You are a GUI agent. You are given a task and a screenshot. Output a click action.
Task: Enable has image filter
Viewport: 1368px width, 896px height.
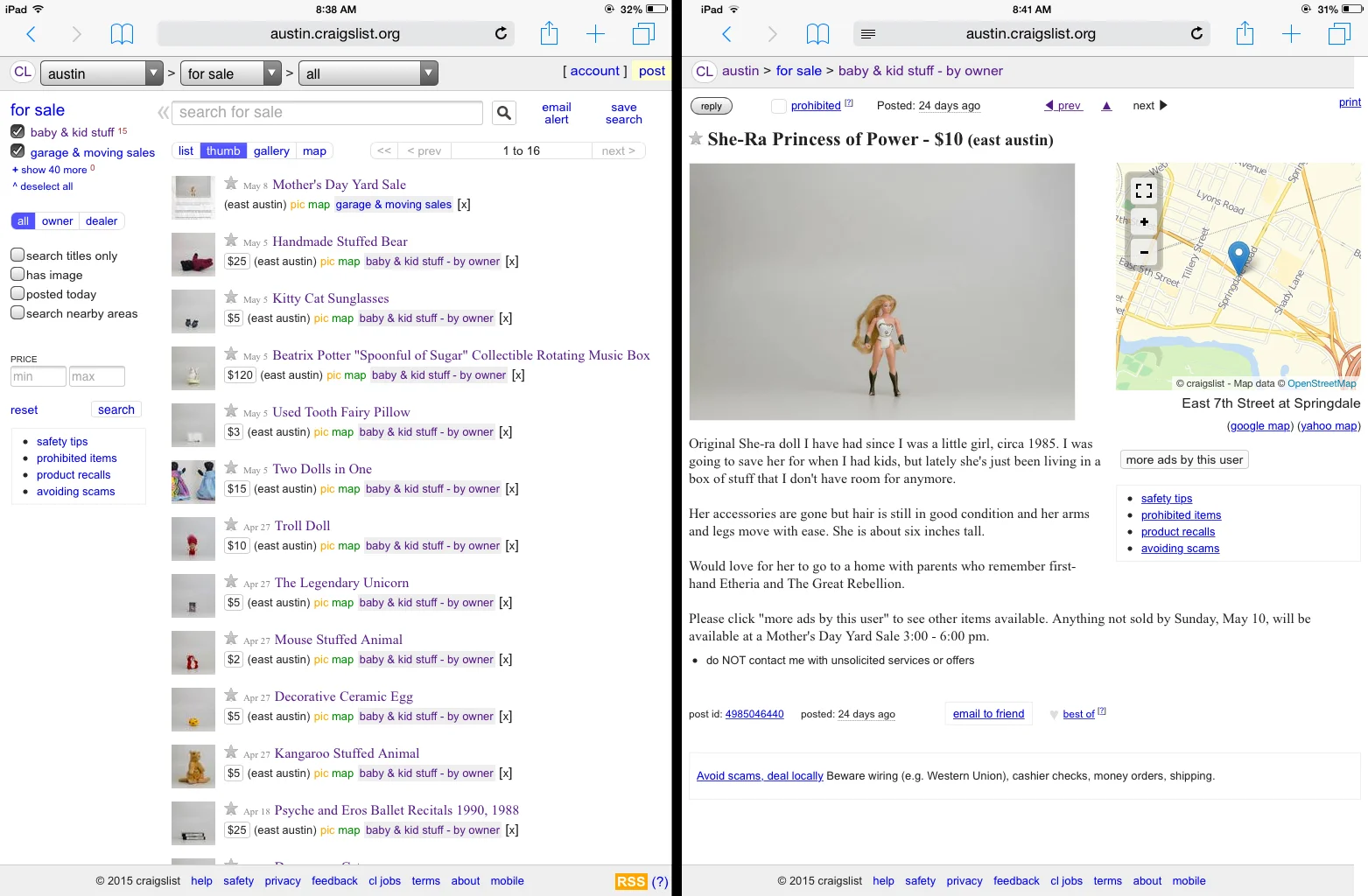click(18, 274)
